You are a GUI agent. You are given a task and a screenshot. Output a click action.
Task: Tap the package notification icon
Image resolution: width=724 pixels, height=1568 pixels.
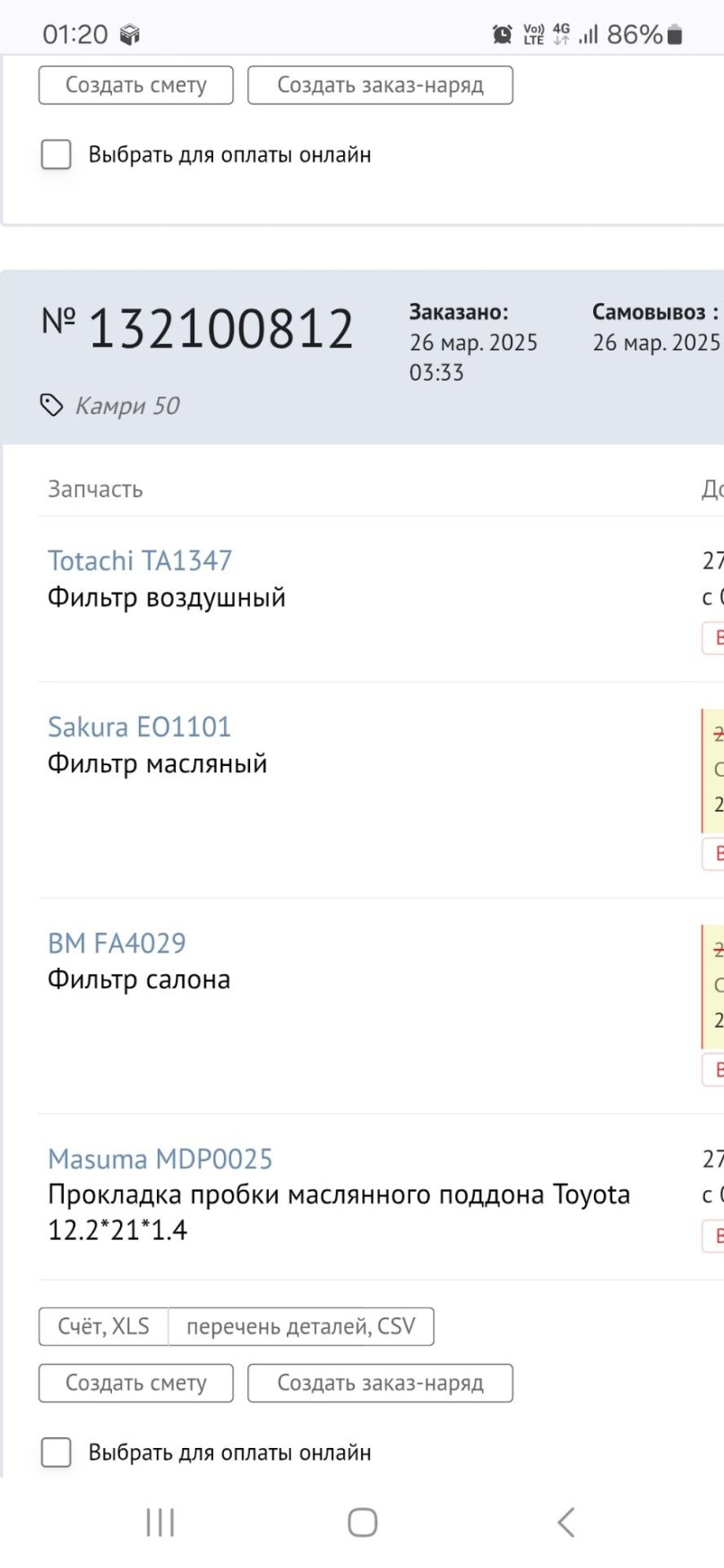tap(130, 35)
